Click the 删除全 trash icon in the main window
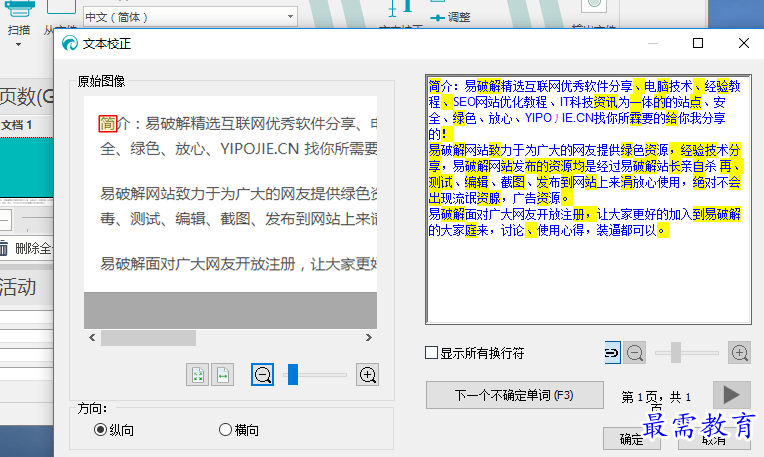 4,248
